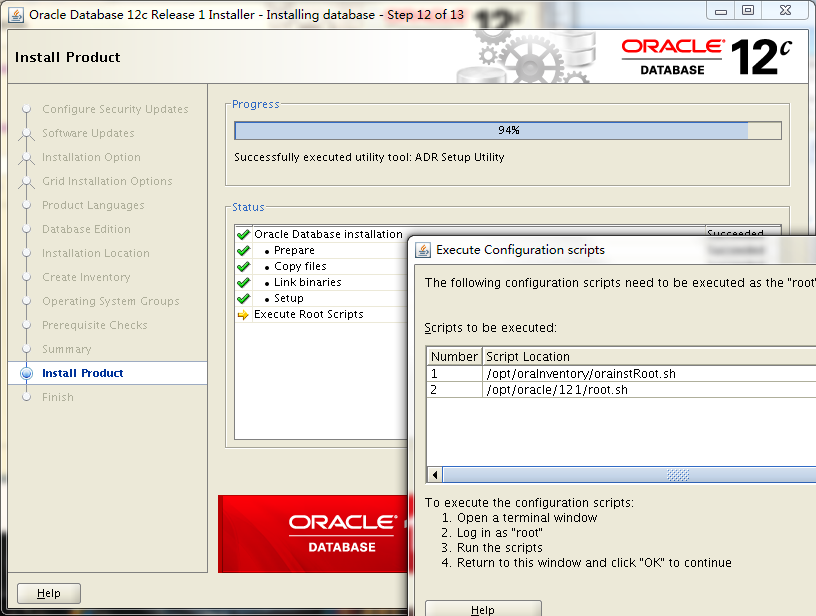Click the green checkmark beside "Prepare"
Image resolution: width=816 pixels, height=616 pixels.
pyautogui.click(x=243, y=253)
